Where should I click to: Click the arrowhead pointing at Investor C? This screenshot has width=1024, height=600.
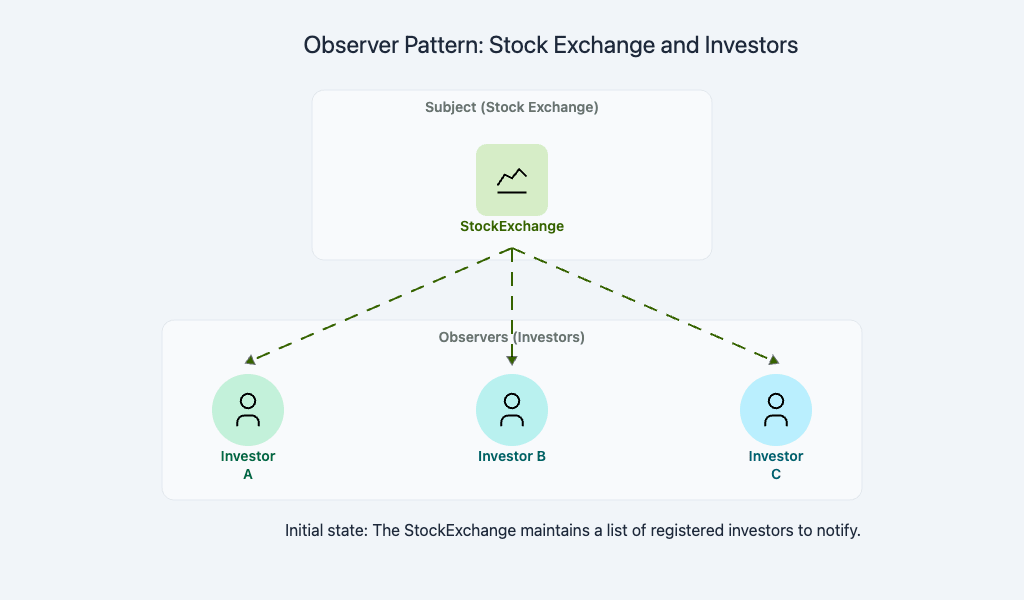(x=774, y=360)
